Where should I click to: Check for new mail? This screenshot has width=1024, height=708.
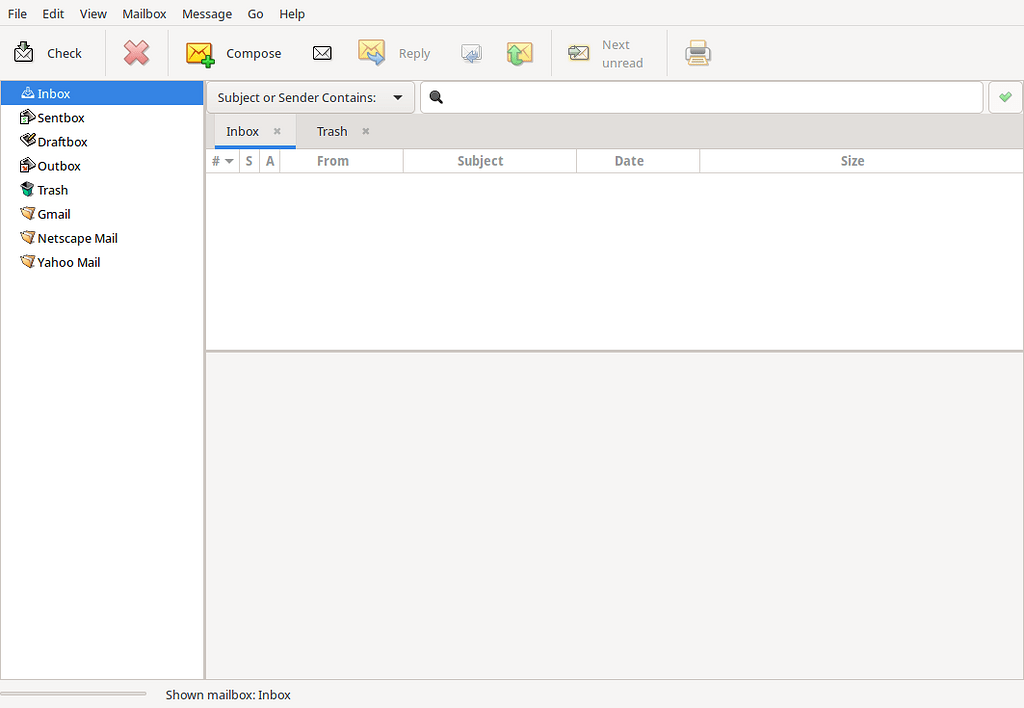pyautogui.click(x=50, y=52)
